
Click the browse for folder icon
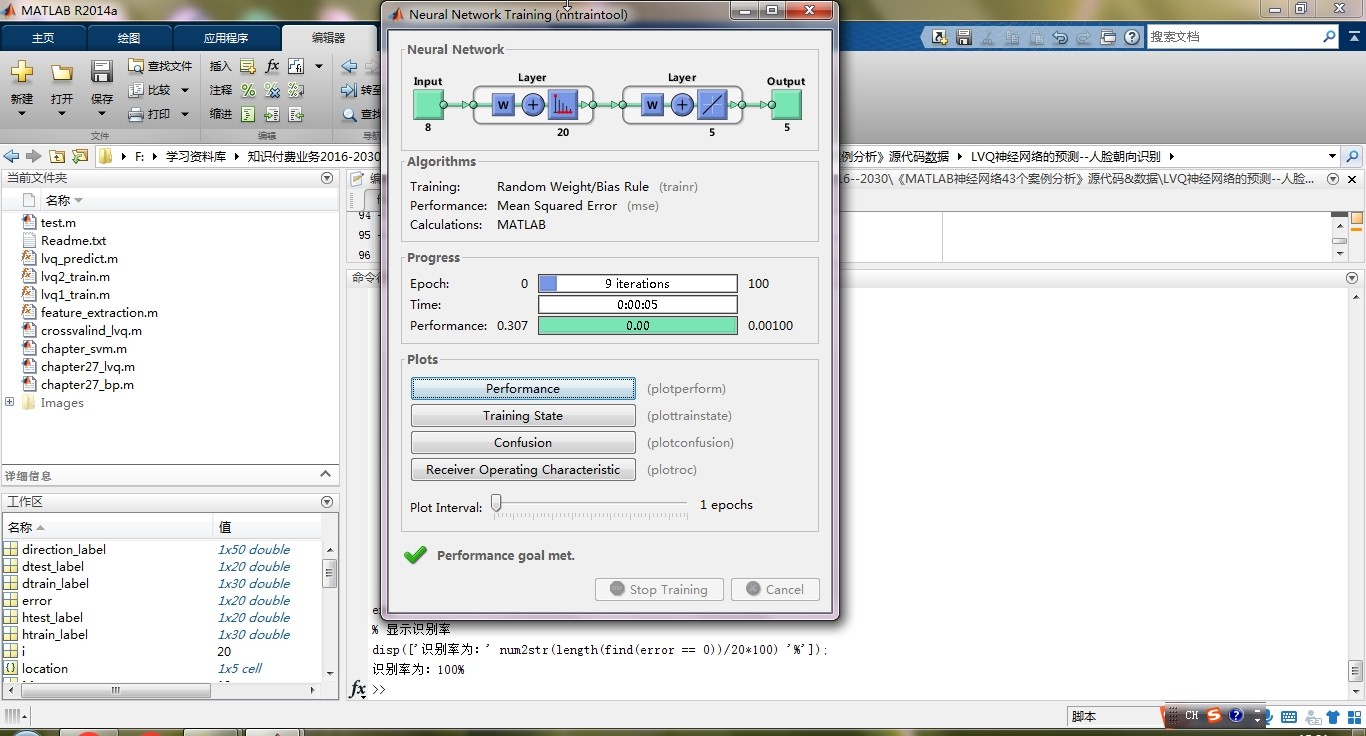[x=80, y=156]
